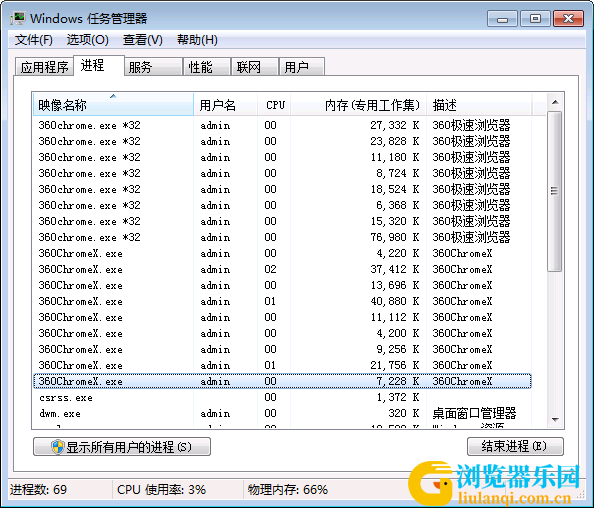Viewport: 594px width, 508px height.
Task: Click 显示所有用户的进程(S) button
Action: click(x=122, y=447)
